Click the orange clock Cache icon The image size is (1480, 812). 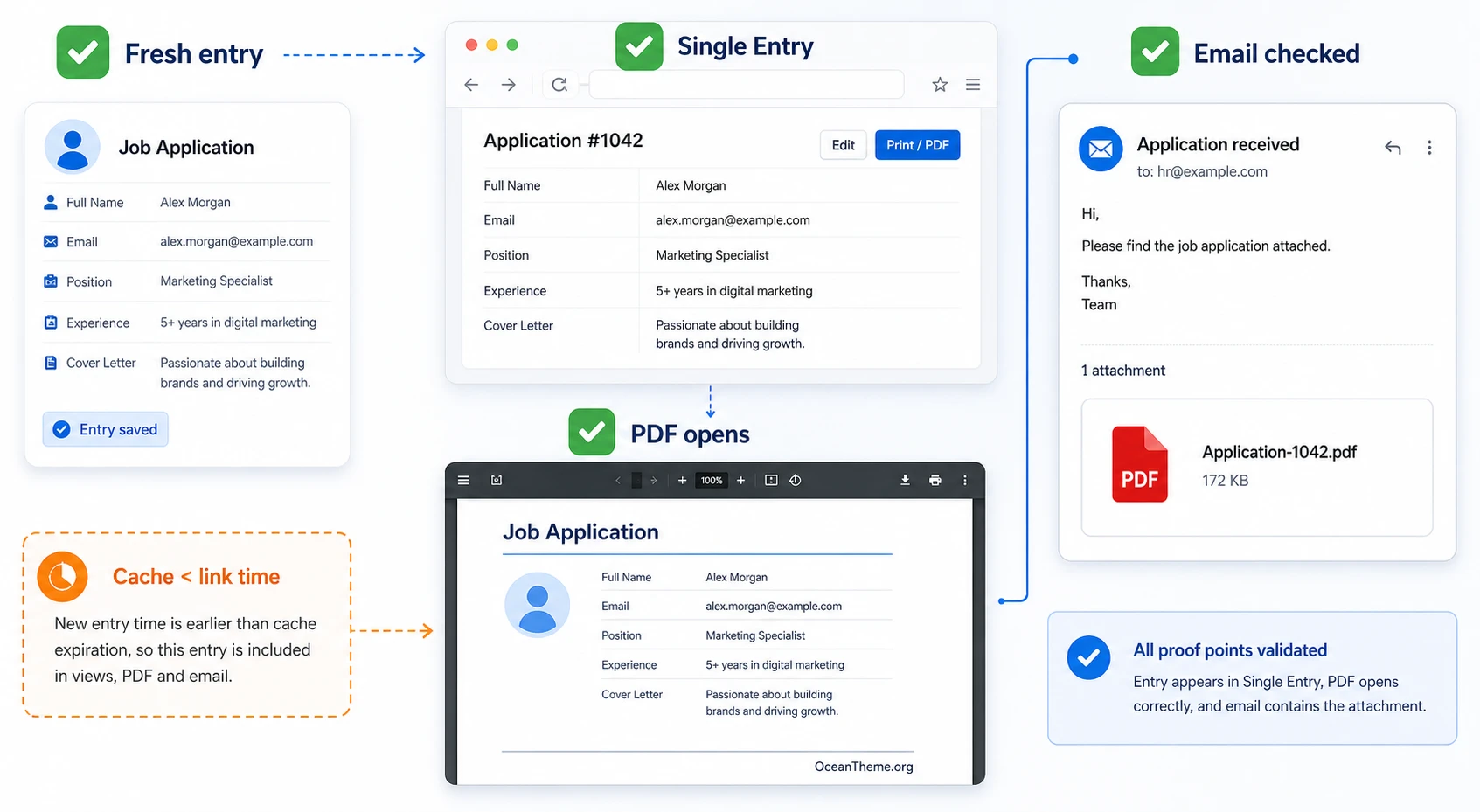(62, 577)
